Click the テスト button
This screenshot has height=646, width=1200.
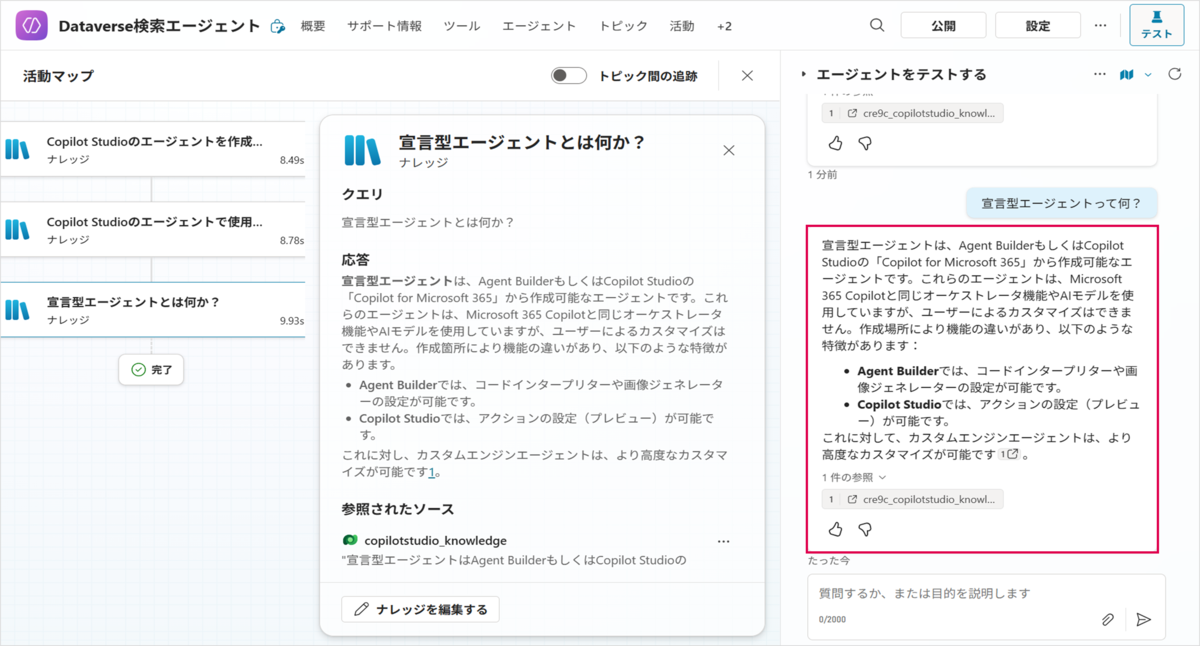[x=1156, y=25]
